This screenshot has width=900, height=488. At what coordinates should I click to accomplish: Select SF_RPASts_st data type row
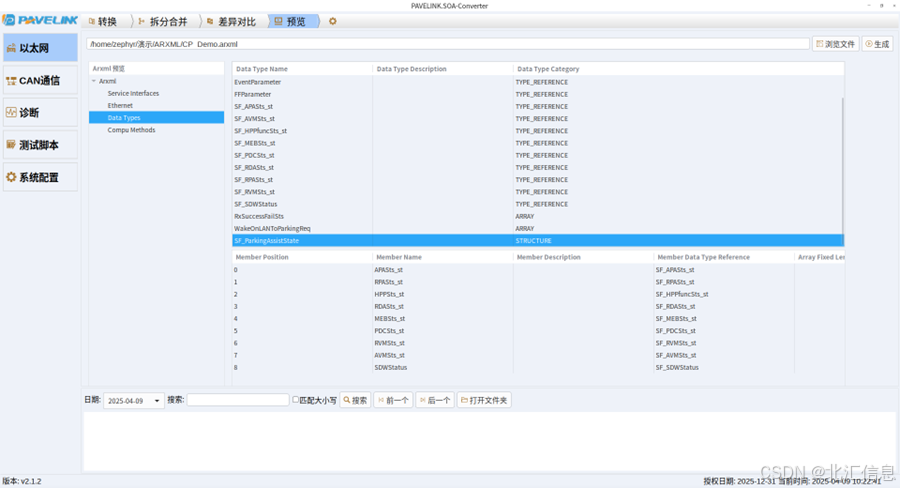tap(537, 180)
